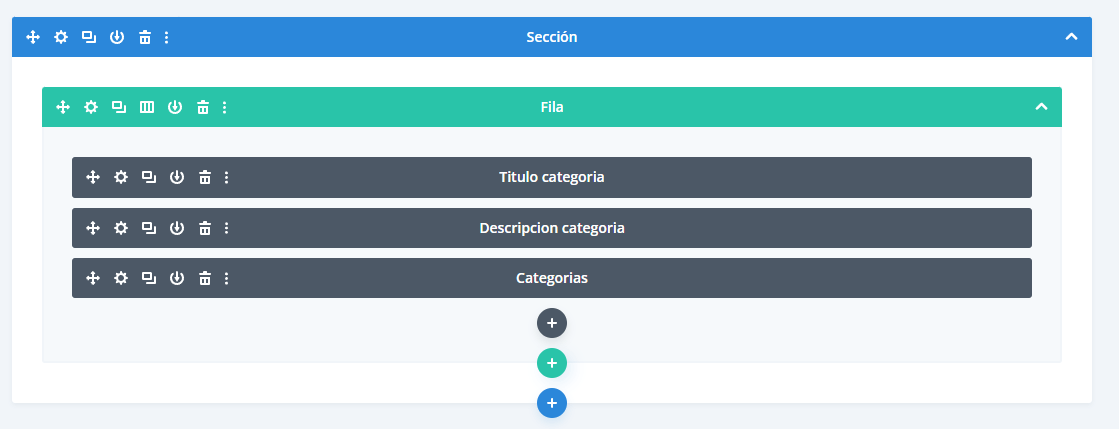Collapse the Sección with chevron
Screen dimensions: 1119x429
pos(1071,36)
